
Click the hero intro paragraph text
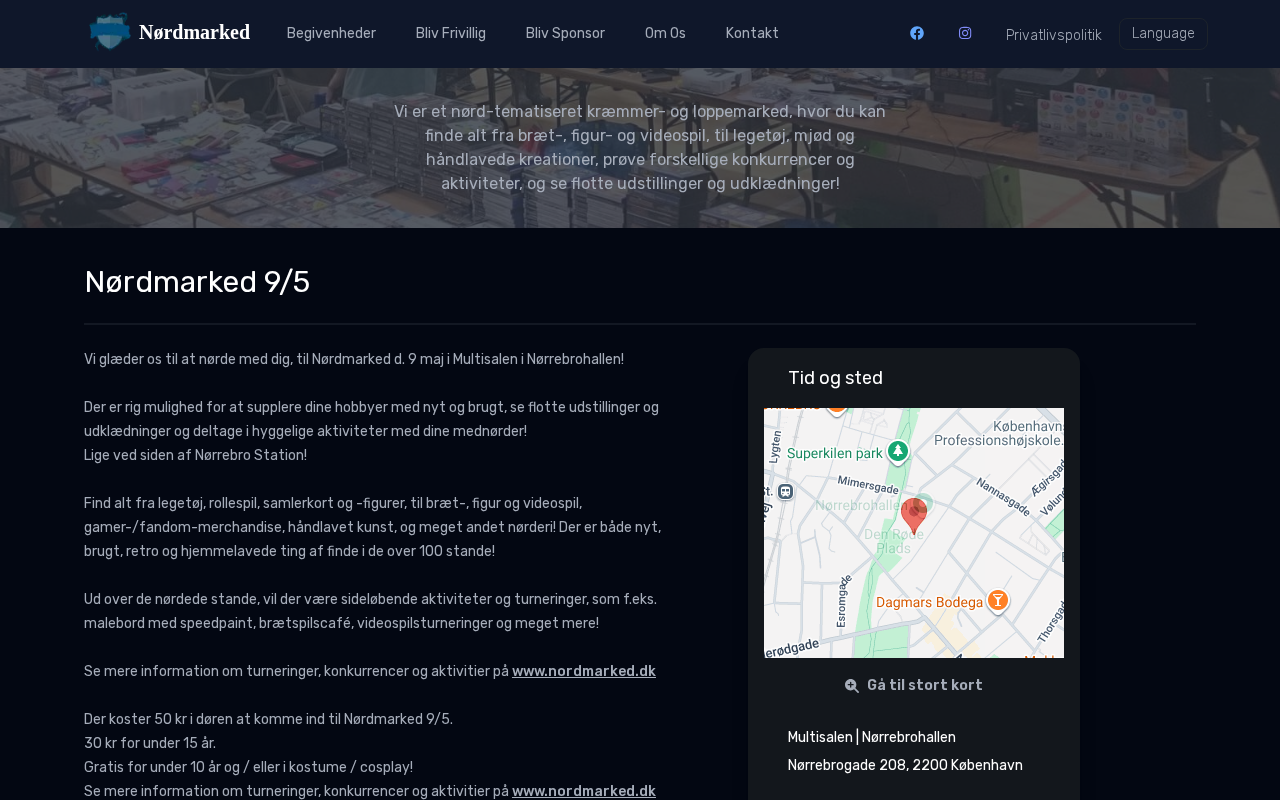(x=640, y=148)
